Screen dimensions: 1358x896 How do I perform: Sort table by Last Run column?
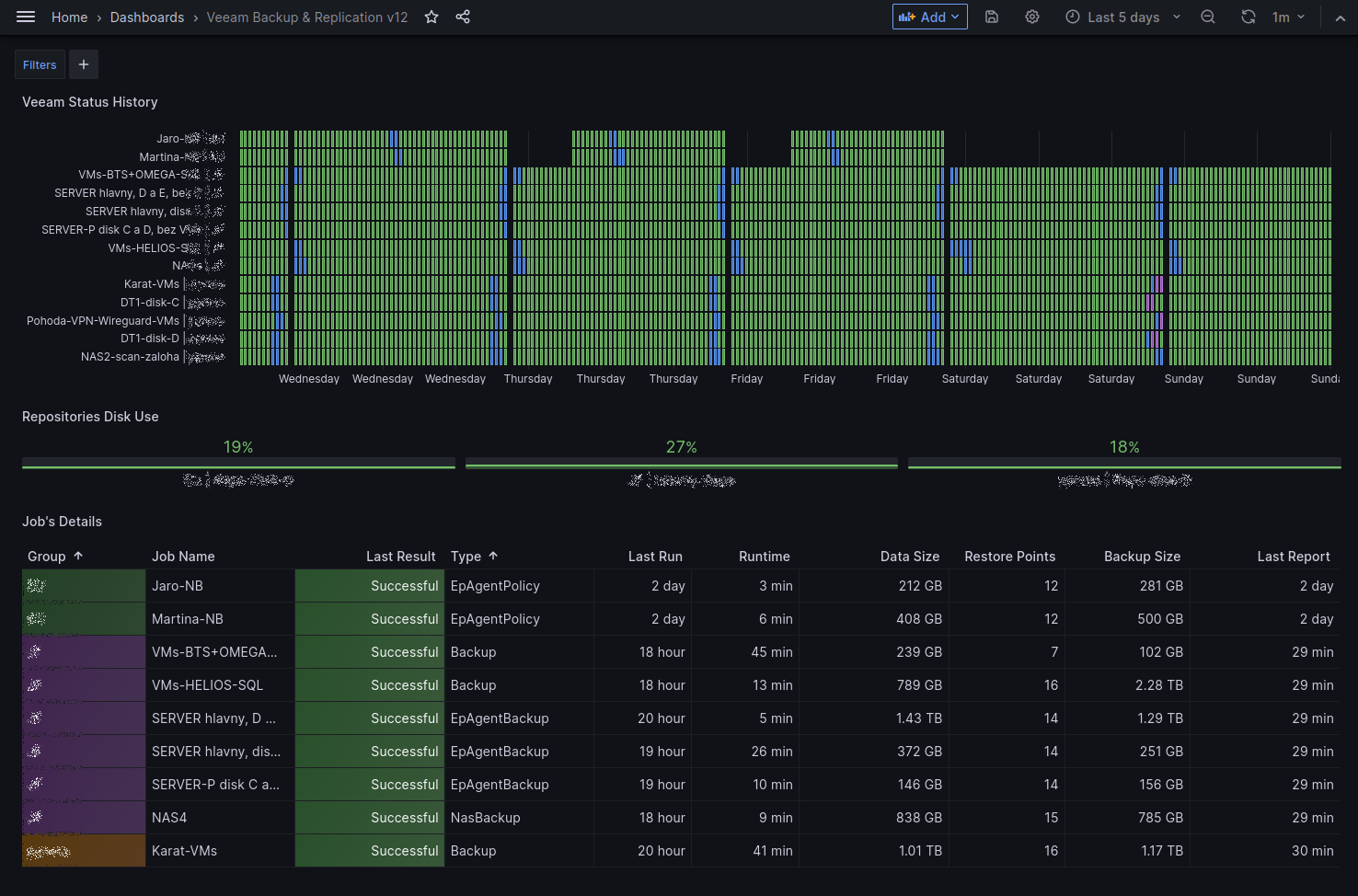point(655,557)
